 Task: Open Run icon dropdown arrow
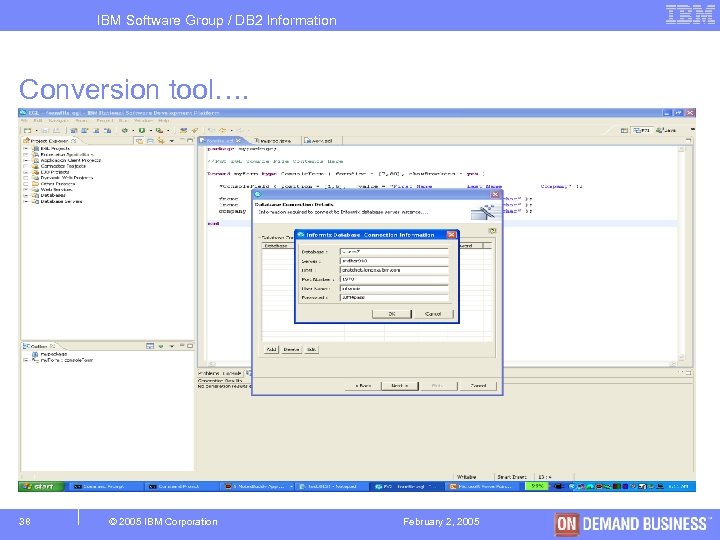pyautogui.click(x=150, y=131)
